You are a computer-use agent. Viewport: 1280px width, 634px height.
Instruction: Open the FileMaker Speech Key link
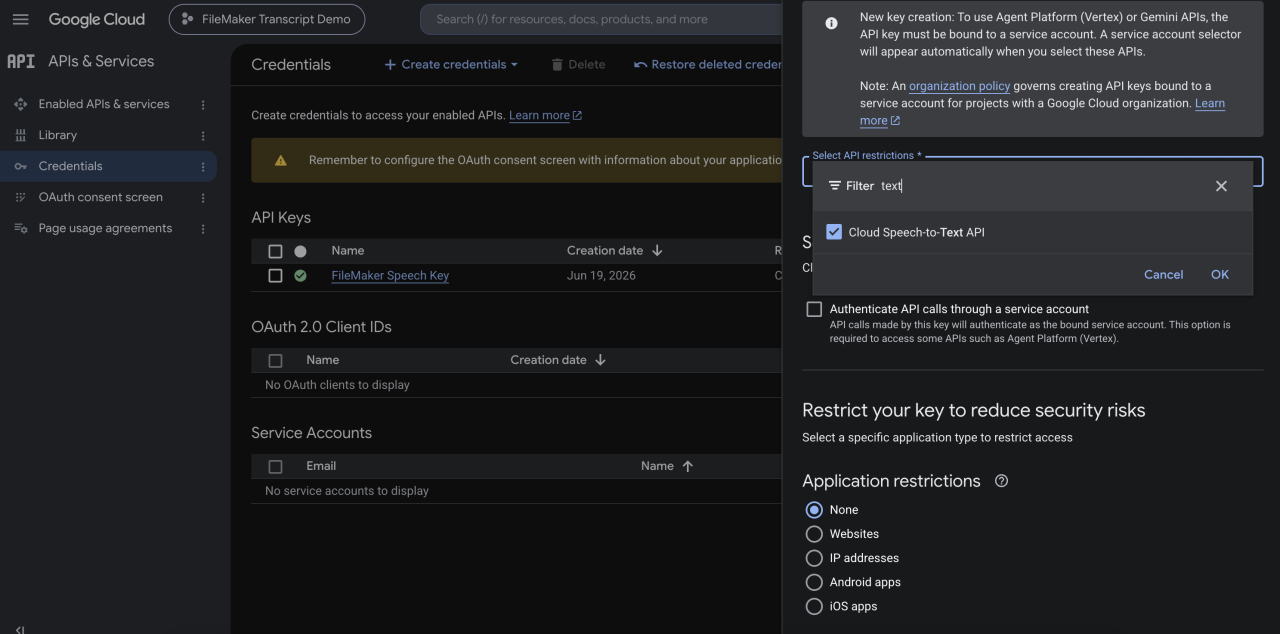tap(390, 276)
